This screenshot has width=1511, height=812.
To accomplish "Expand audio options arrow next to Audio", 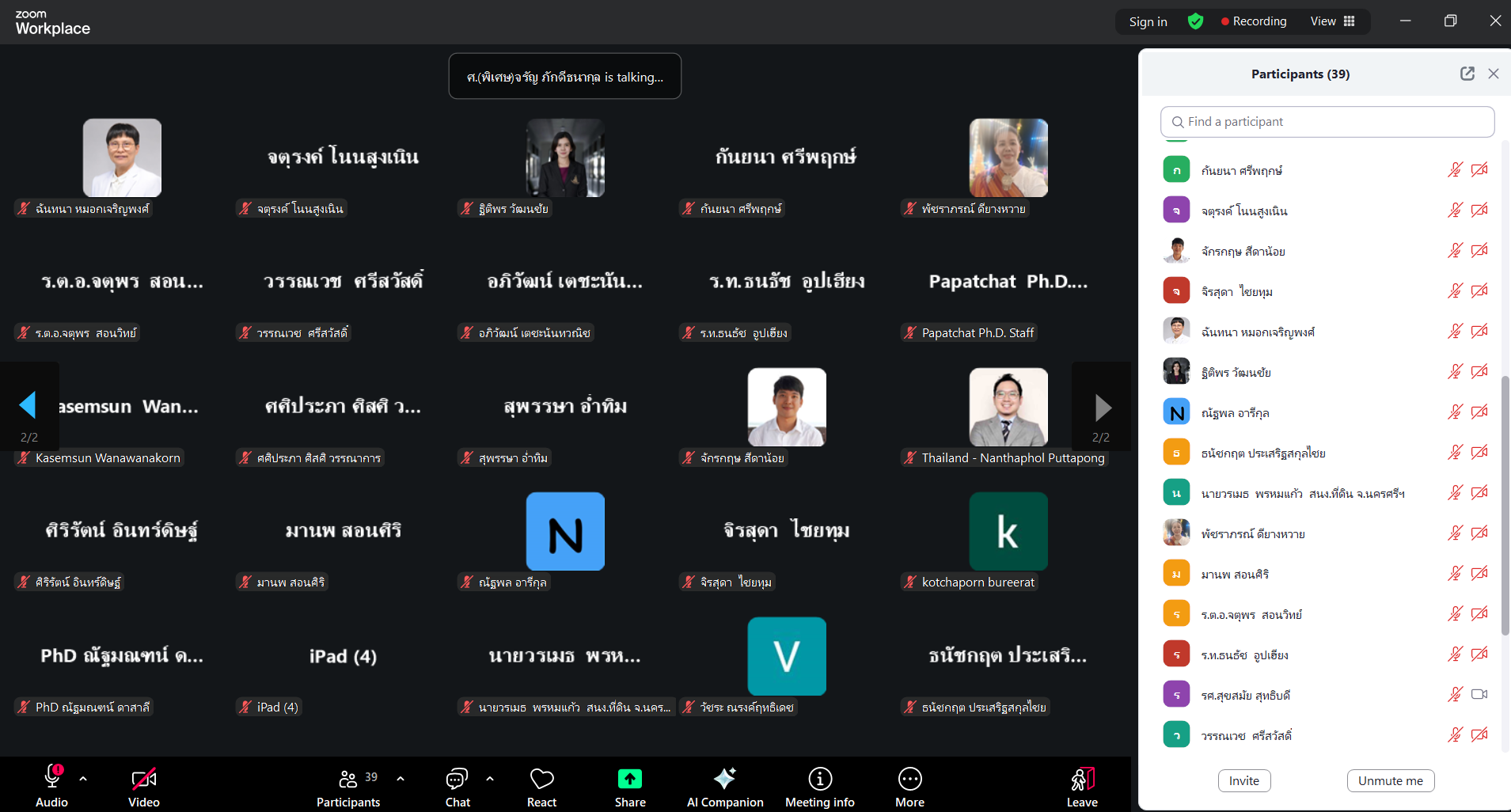I will pyautogui.click(x=83, y=779).
